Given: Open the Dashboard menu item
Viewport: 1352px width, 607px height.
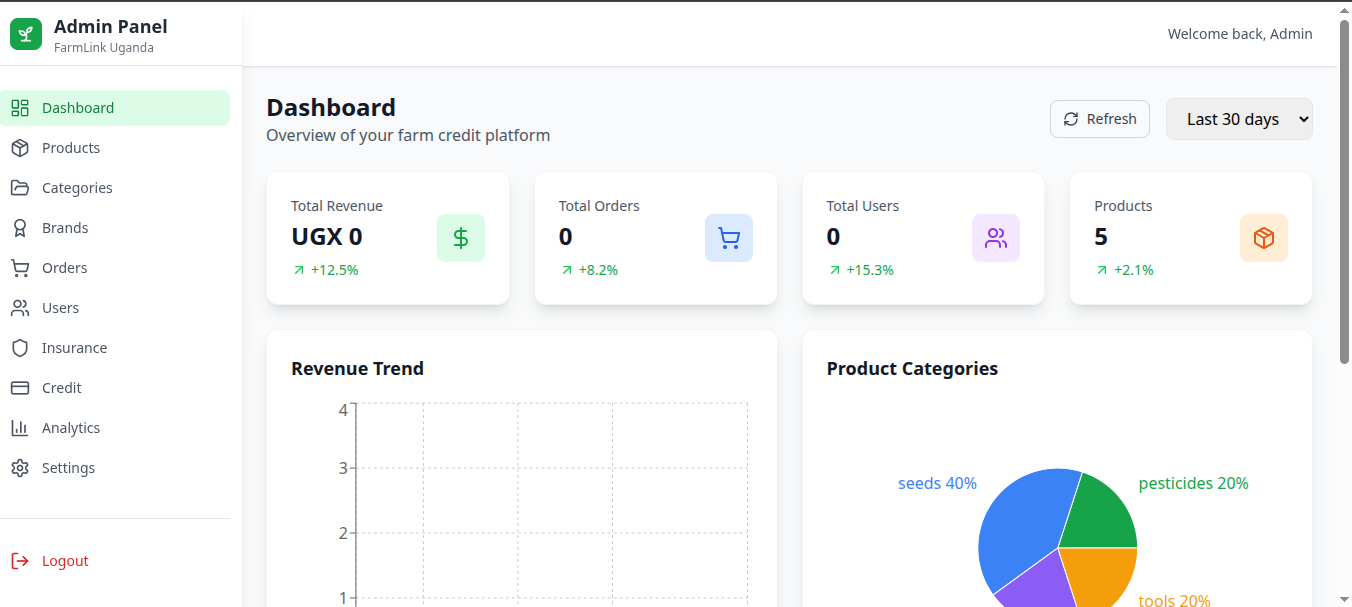Looking at the screenshot, I should point(115,108).
